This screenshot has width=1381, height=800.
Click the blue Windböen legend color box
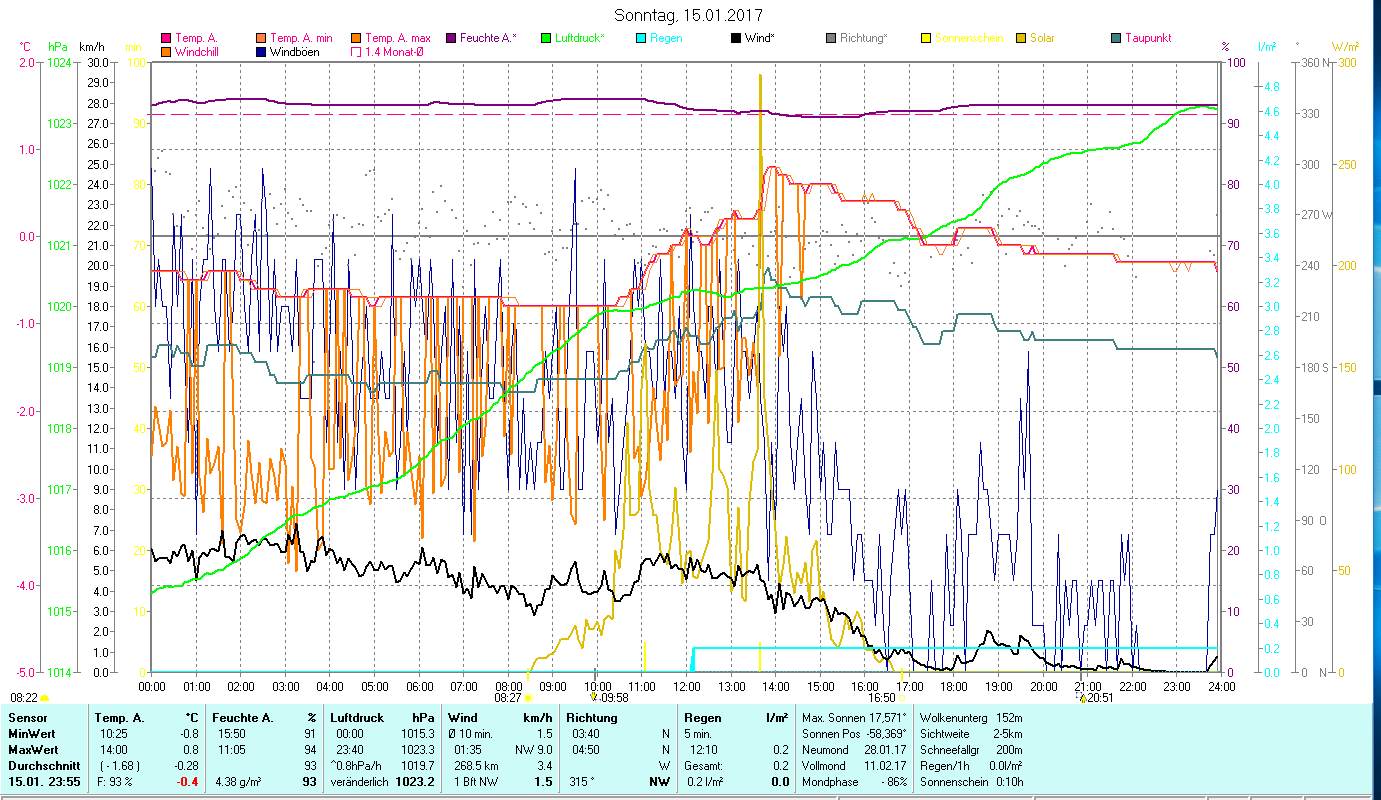[261, 52]
